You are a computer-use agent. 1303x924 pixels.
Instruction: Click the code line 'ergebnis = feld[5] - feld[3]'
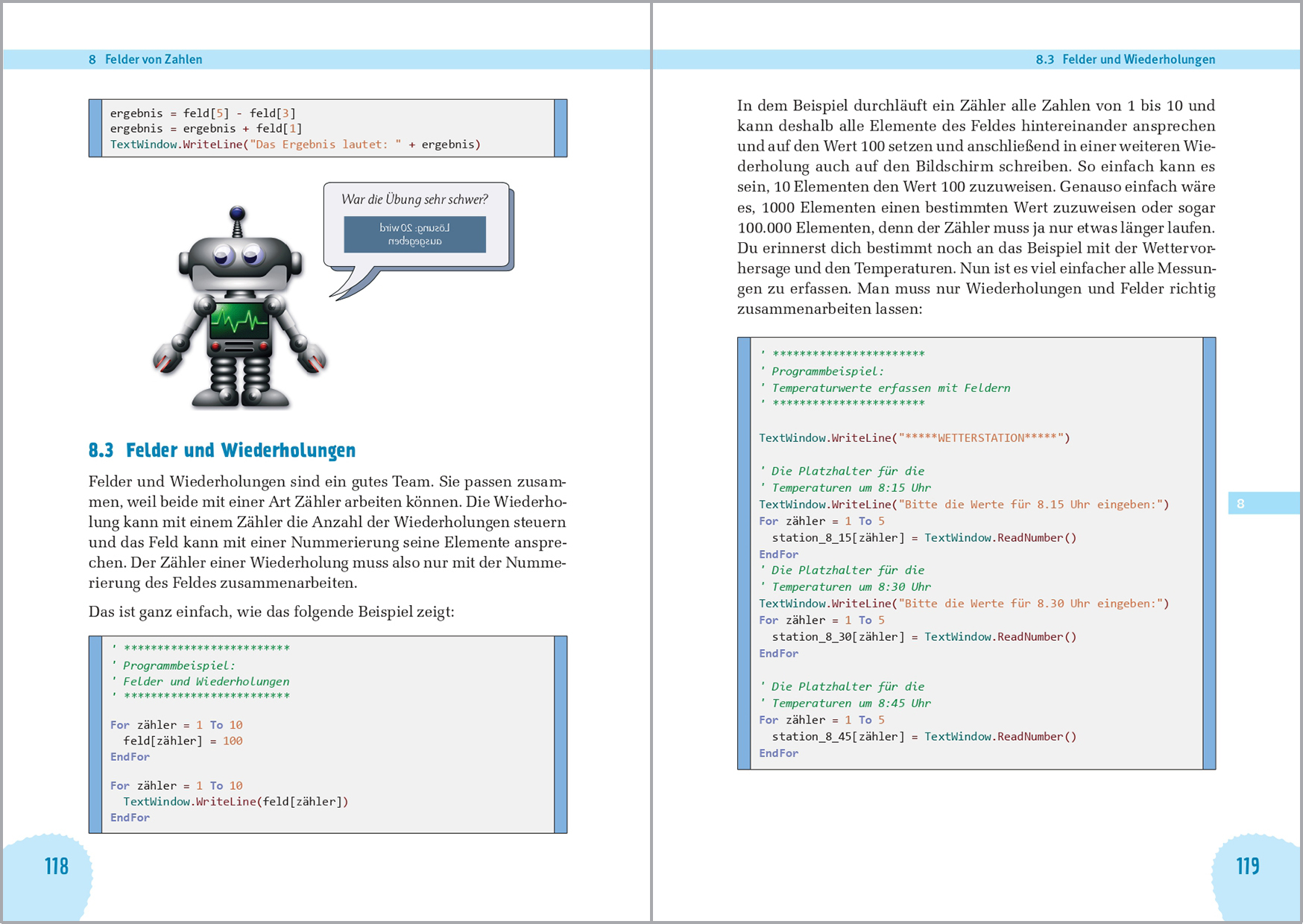(x=203, y=113)
